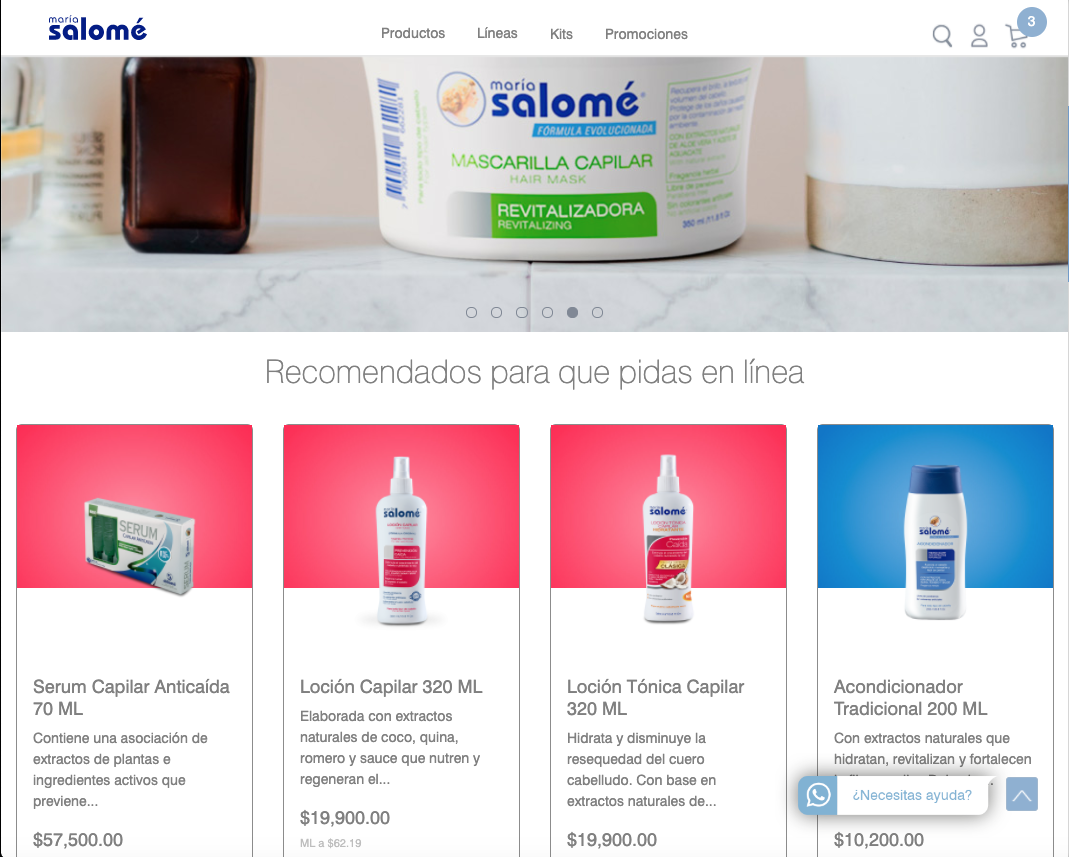Open the Serum Capilar Anticaída 70 ML title
This screenshot has width=1069, height=857.
tap(131, 697)
